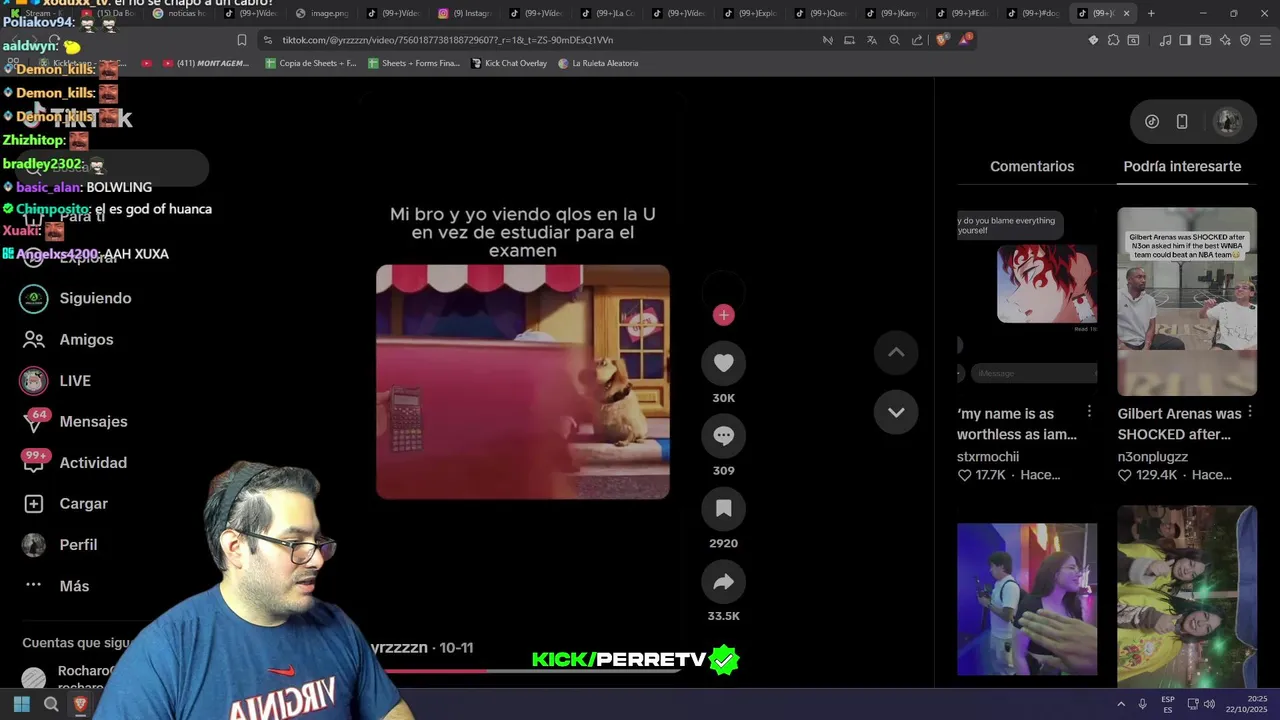Open the music note playlist icon in toolbar

[x=1165, y=40]
